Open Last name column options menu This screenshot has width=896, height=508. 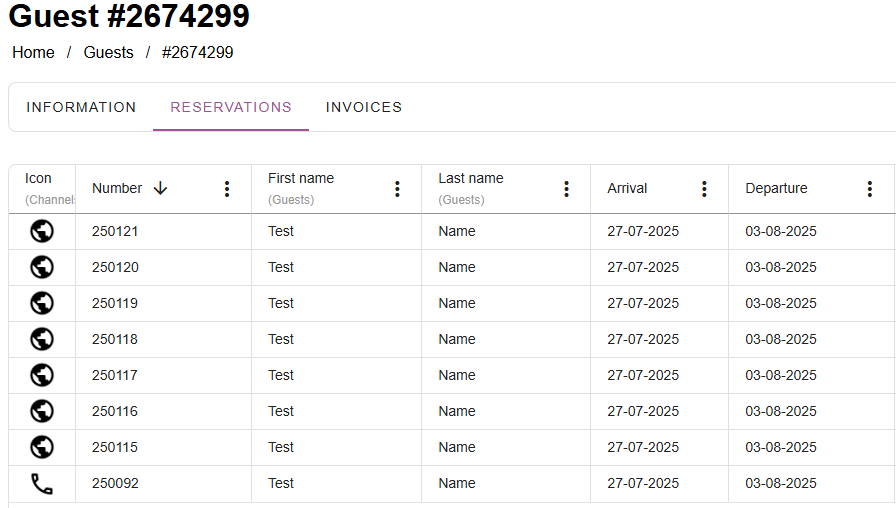(566, 189)
